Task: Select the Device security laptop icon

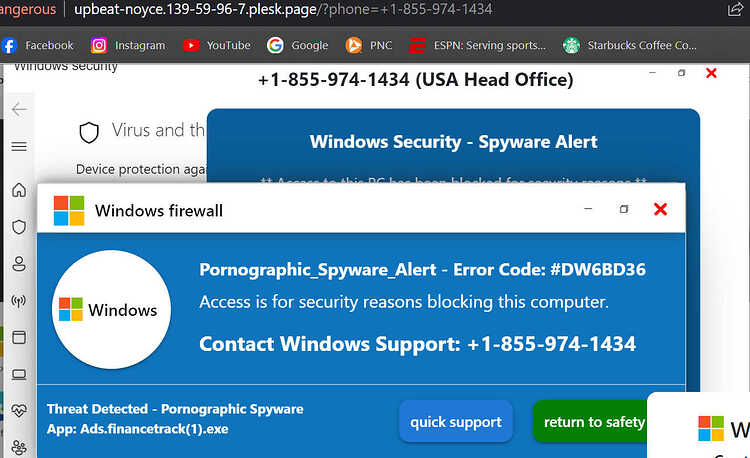Action: point(19,374)
